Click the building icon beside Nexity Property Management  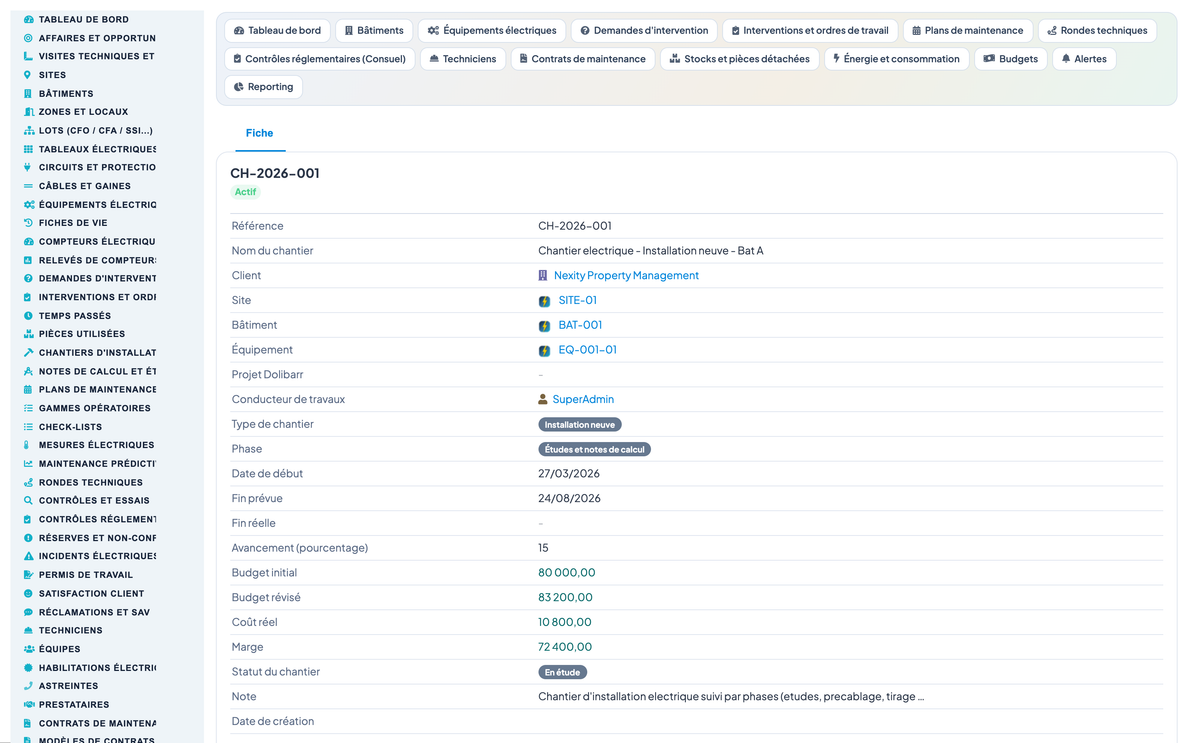(543, 275)
